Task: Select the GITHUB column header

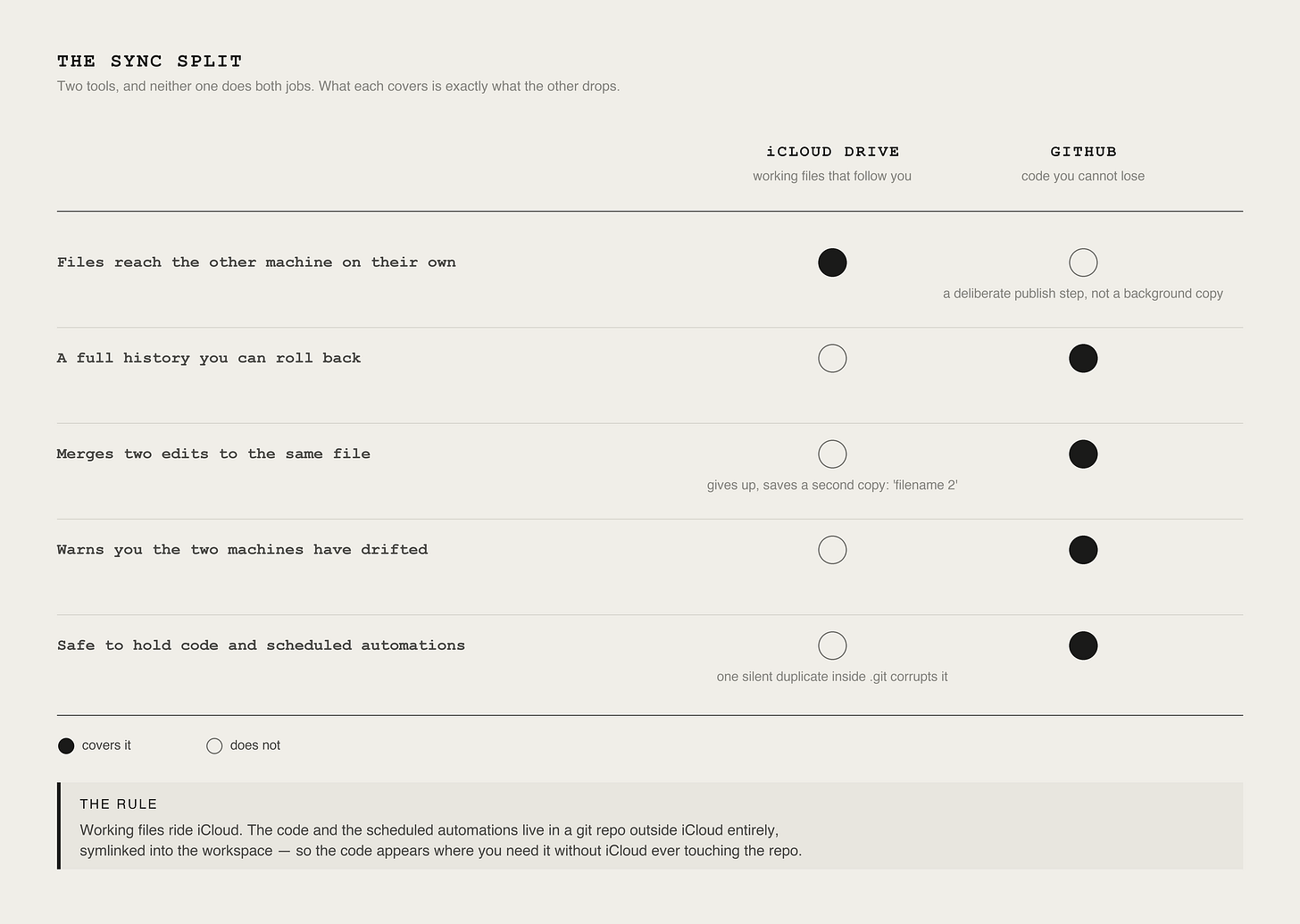Action: pyautogui.click(x=1083, y=152)
